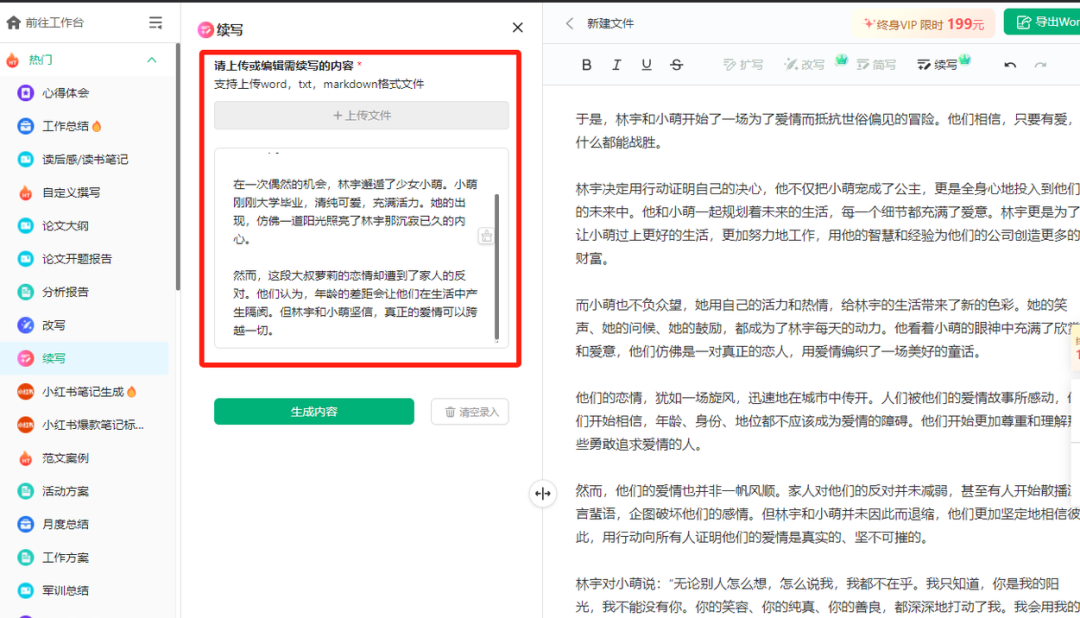Click the text box vertical scrollbar
Screen dimensions: 1080x618
[x=497, y=267]
